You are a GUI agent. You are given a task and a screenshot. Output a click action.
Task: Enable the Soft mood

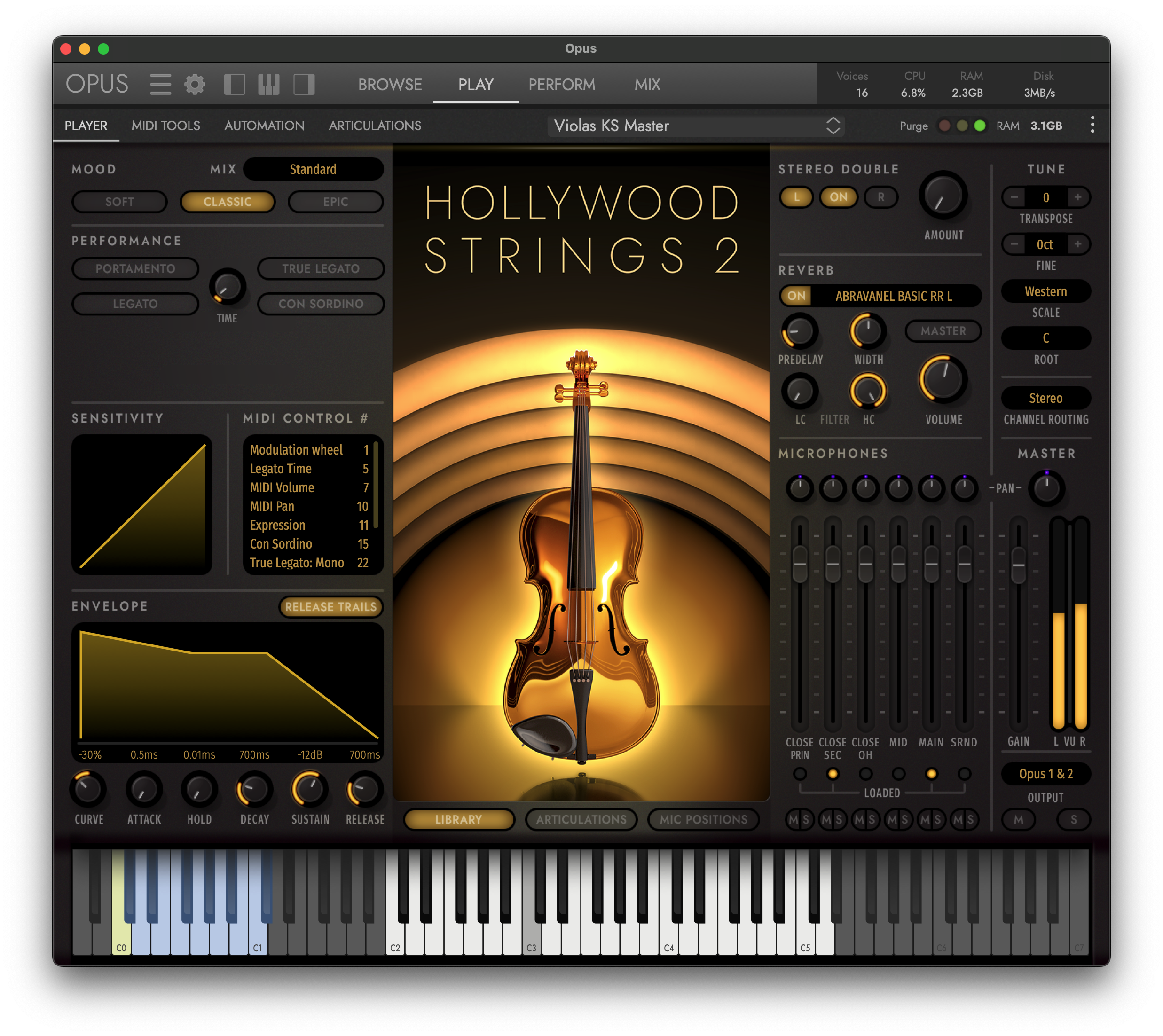pyautogui.click(x=119, y=202)
